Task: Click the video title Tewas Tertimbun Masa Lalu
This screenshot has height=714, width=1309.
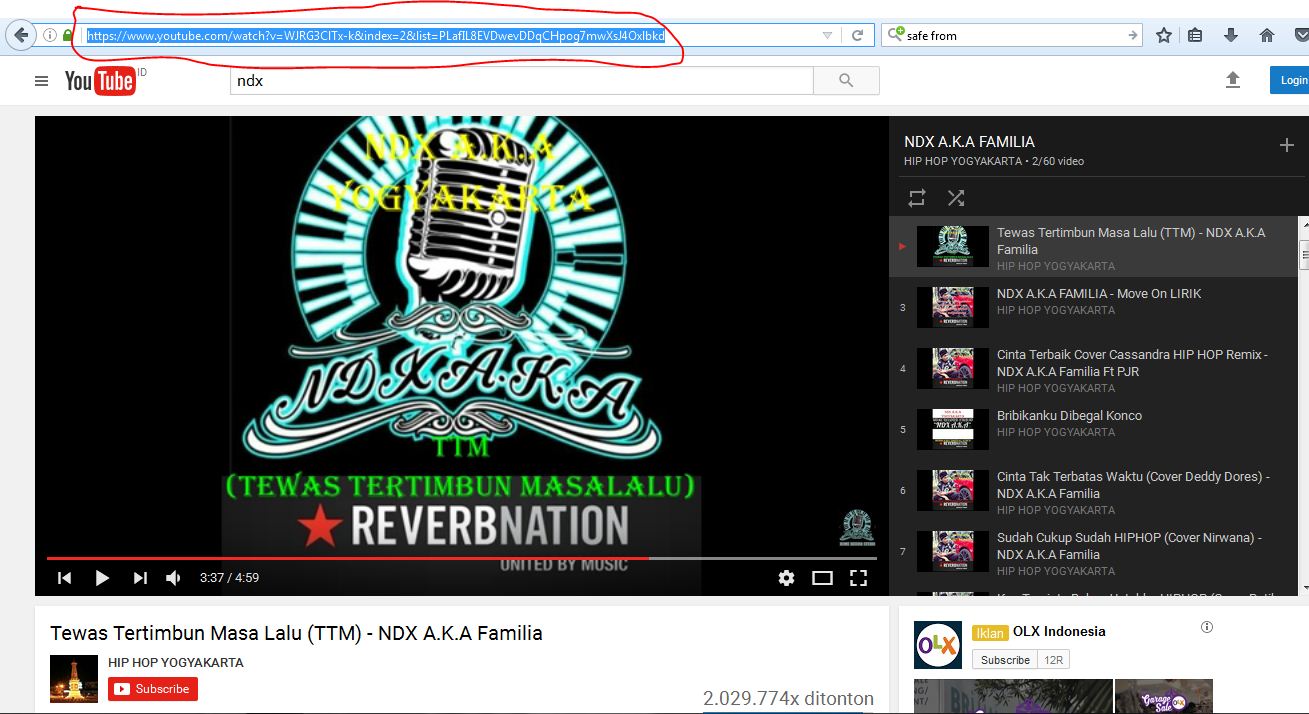Action: [x=296, y=633]
